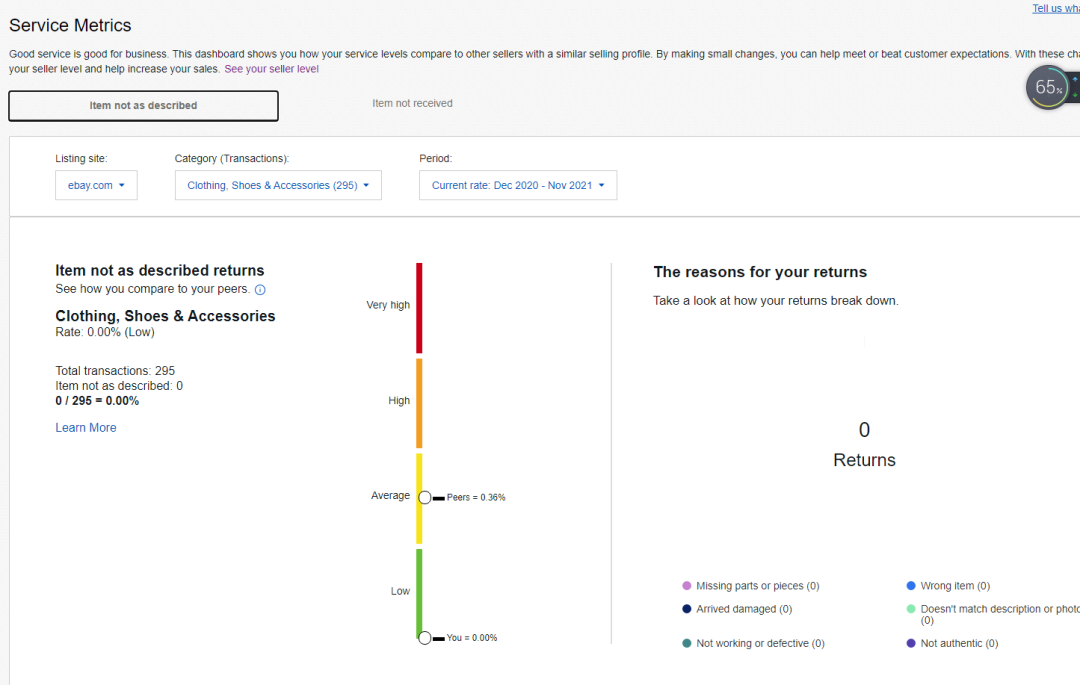Open the Listing site ebay.com dropdown

[x=96, y=185]
